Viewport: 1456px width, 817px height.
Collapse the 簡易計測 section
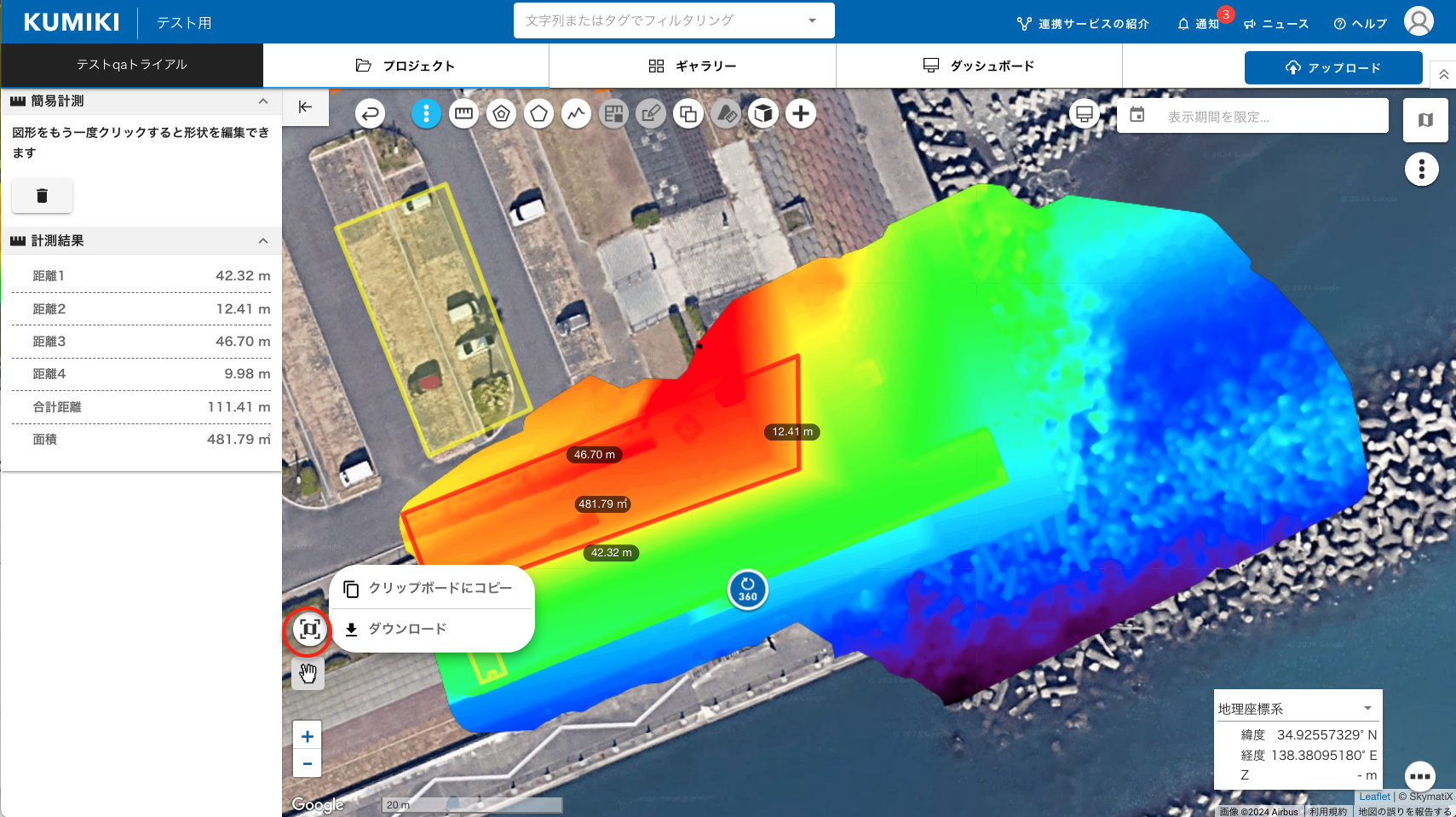coord(262,101)
